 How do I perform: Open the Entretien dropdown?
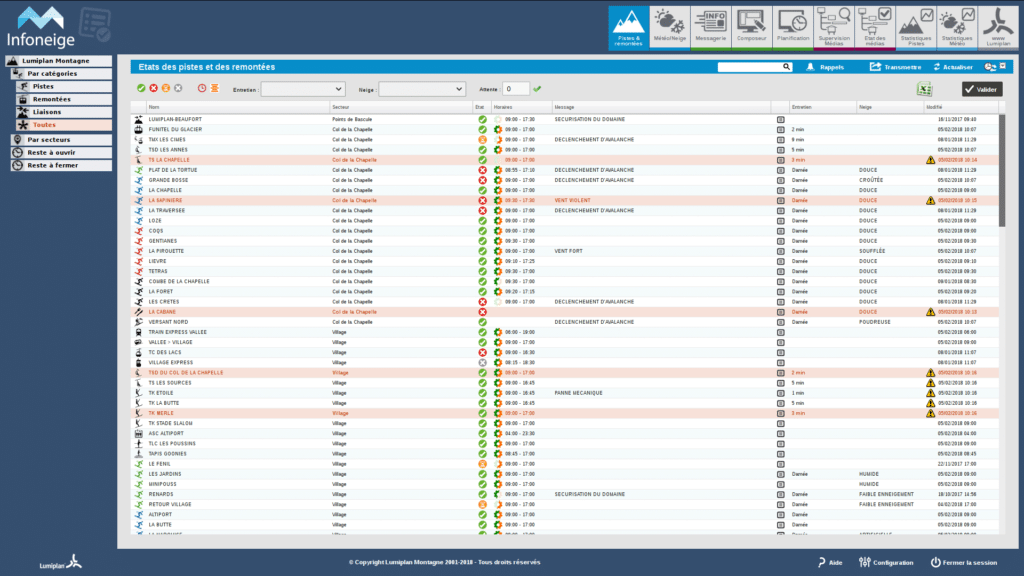[x=302, y=89]
